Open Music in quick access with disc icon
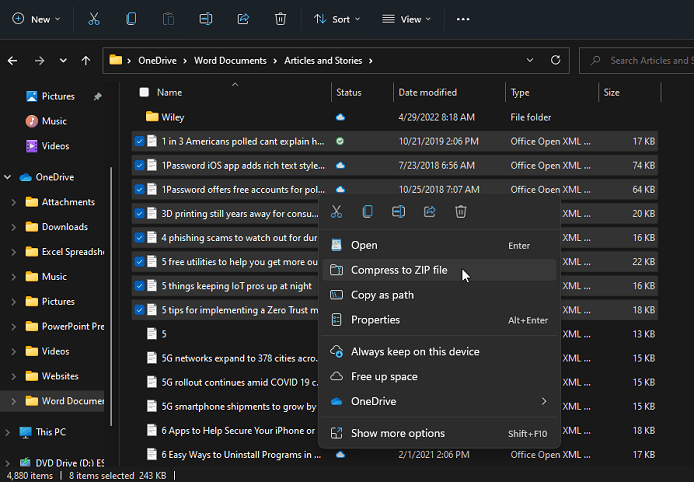Screen dimensions: 694x482 (x=46, y=121)
